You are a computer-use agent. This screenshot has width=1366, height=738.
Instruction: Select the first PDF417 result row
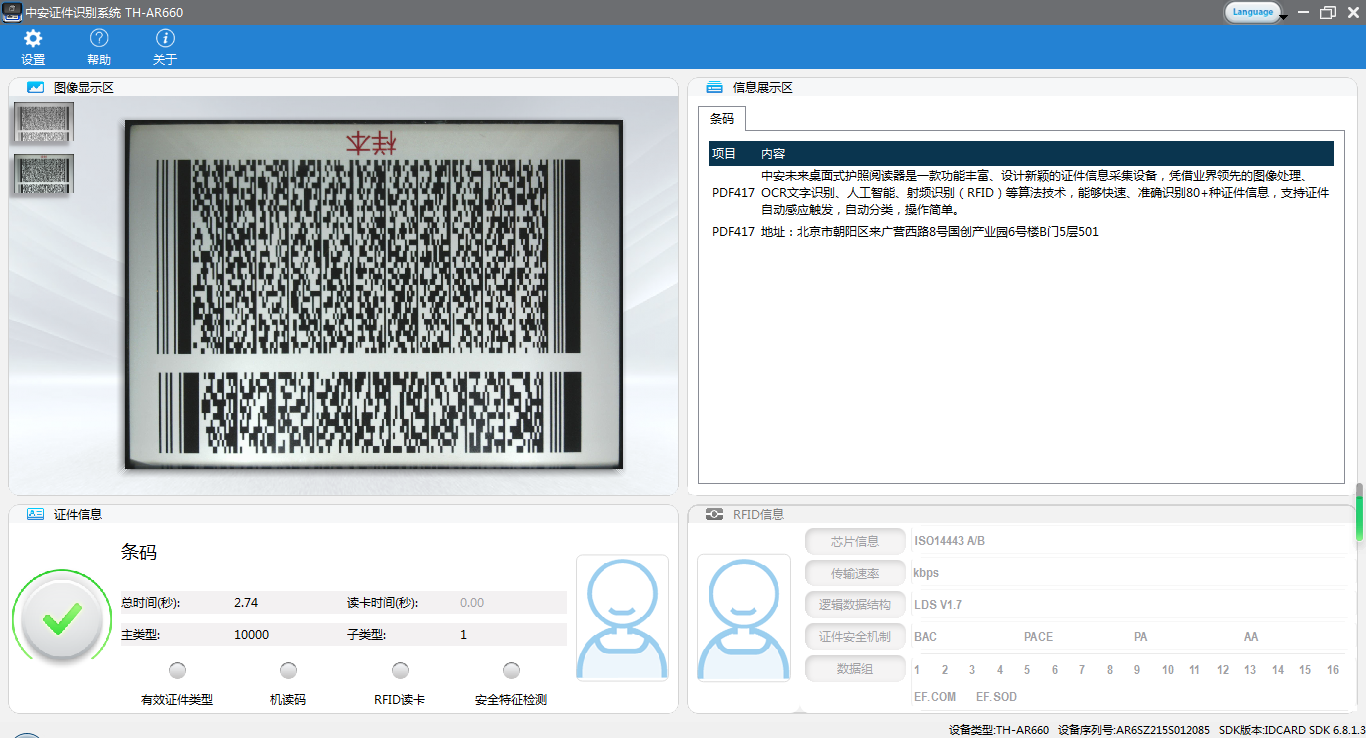pyautogui.click(x=1021, y=192)
